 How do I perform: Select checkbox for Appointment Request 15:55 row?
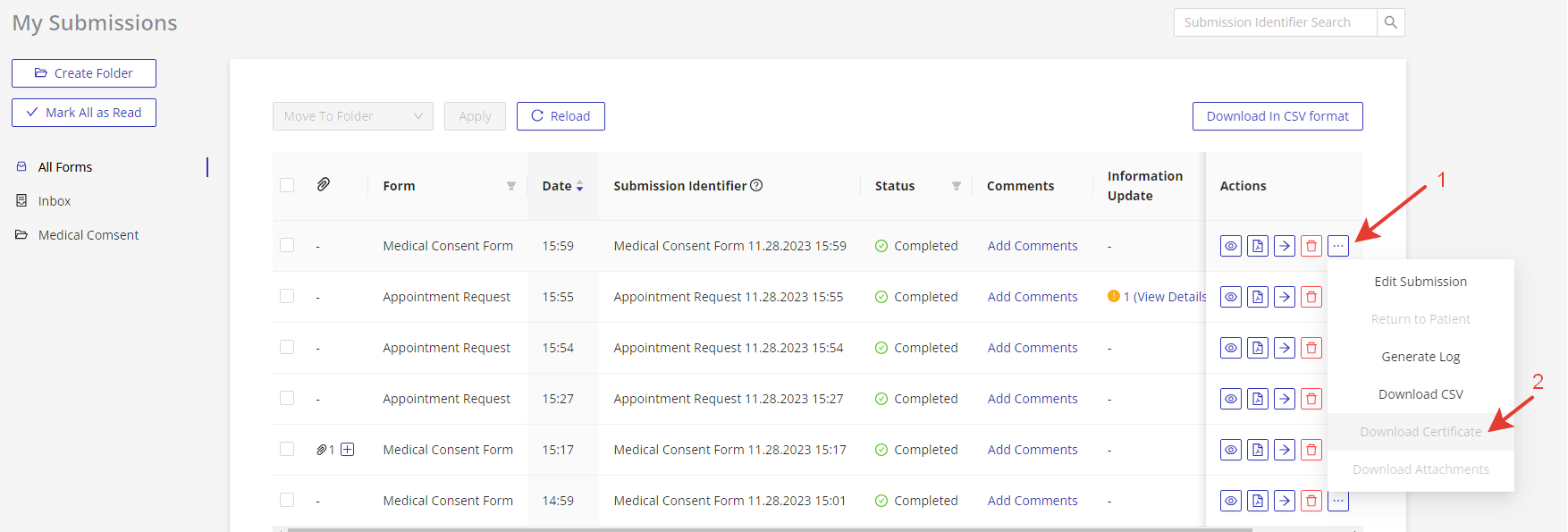(x=287, y=296)
